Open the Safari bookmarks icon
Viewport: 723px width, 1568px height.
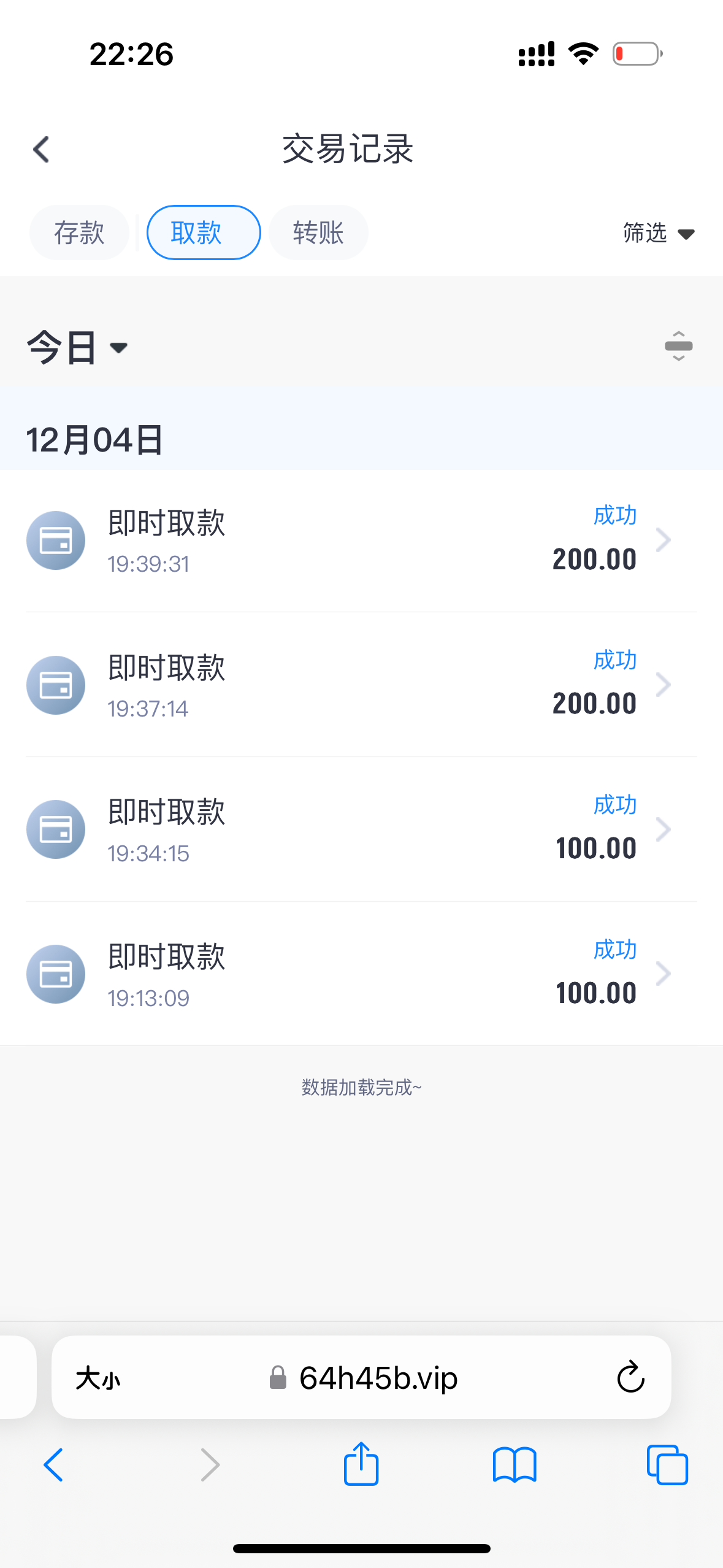(515, 1464)
